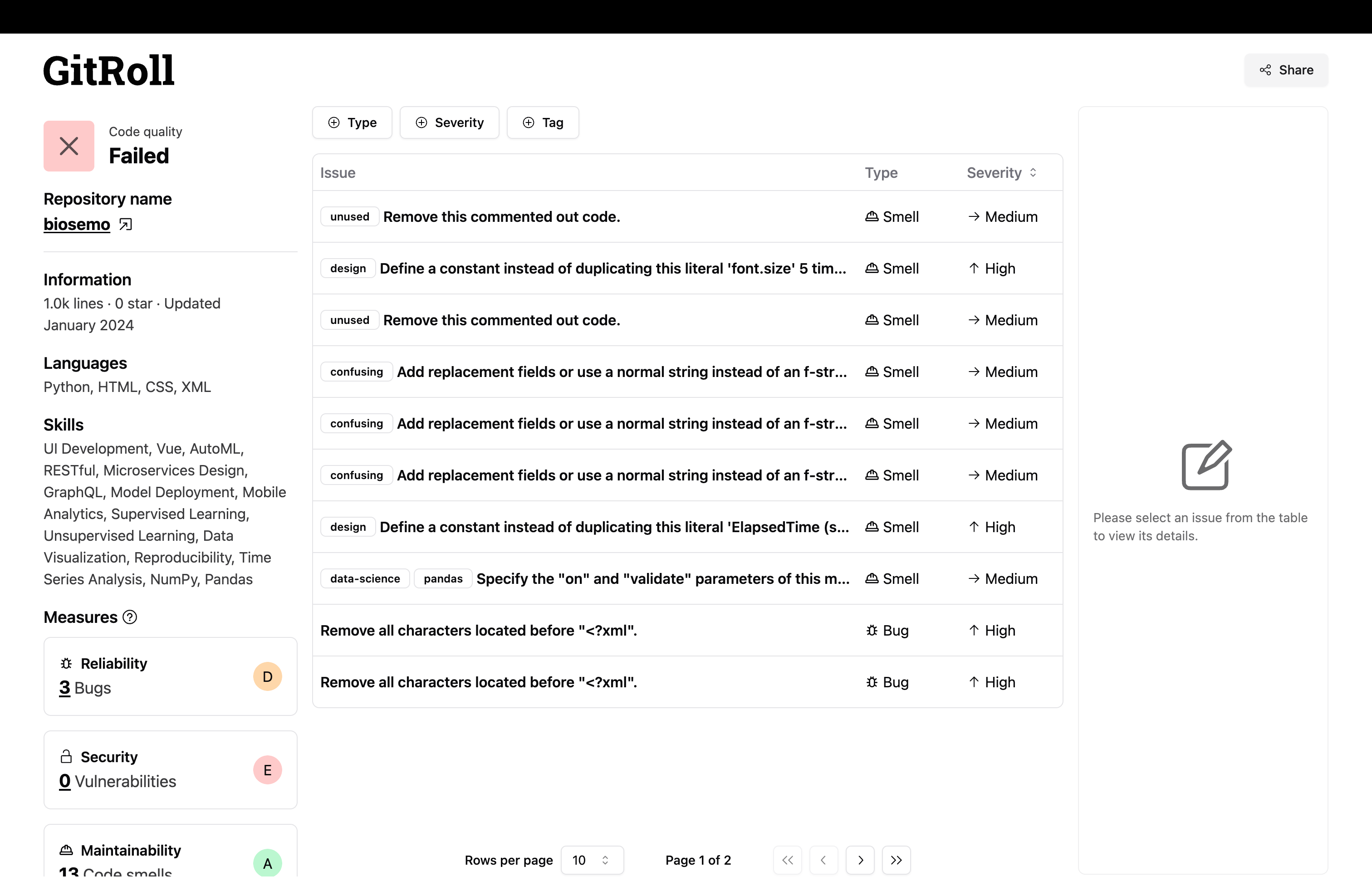This screenshot has height=891, width=1372.
Task: Select the 'font.size' duplicate literal issue
Action: 612,269
